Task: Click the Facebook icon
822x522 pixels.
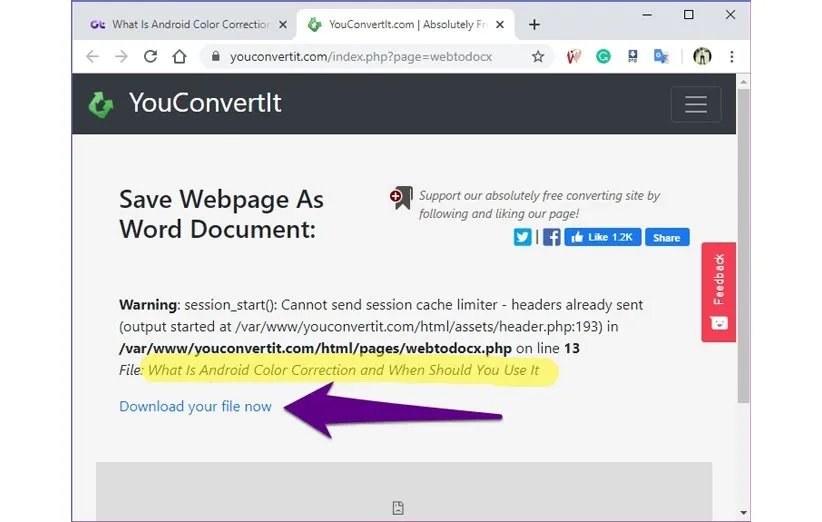Action: pos(551,237)
